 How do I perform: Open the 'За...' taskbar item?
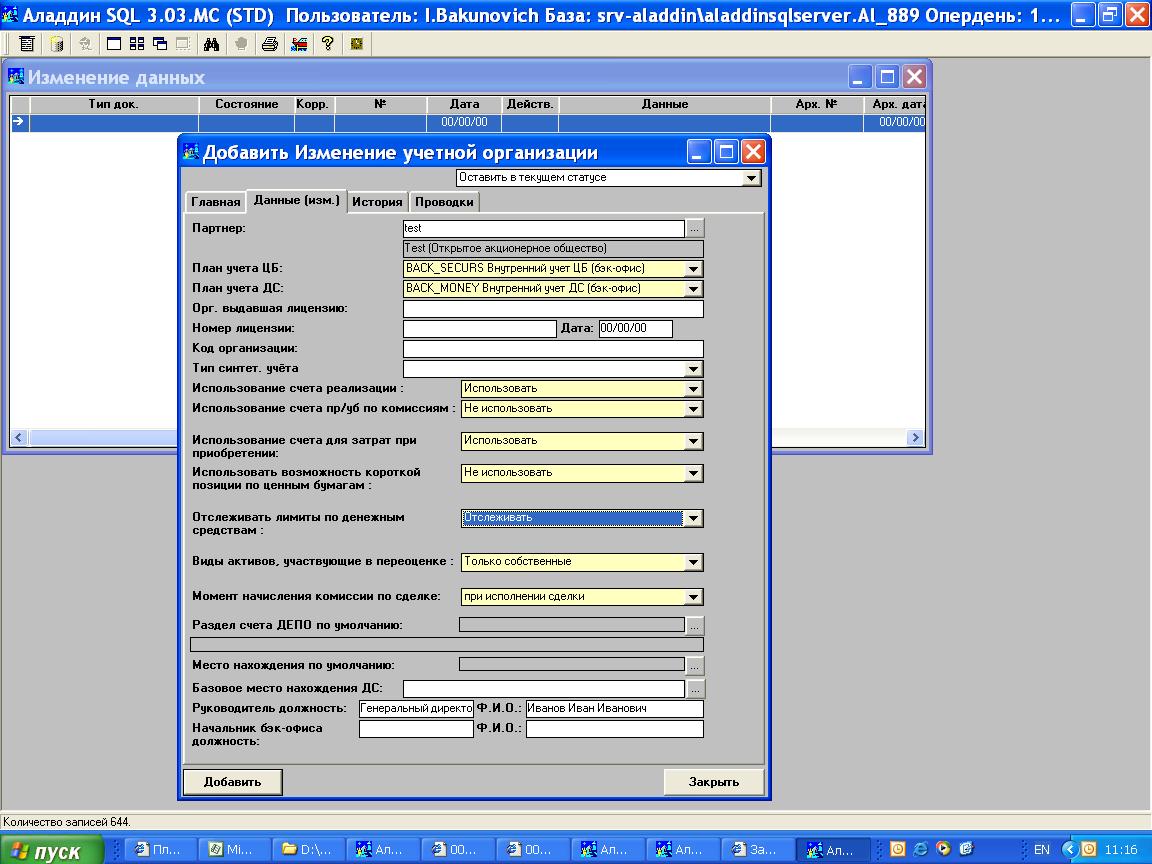coord(759,850)
